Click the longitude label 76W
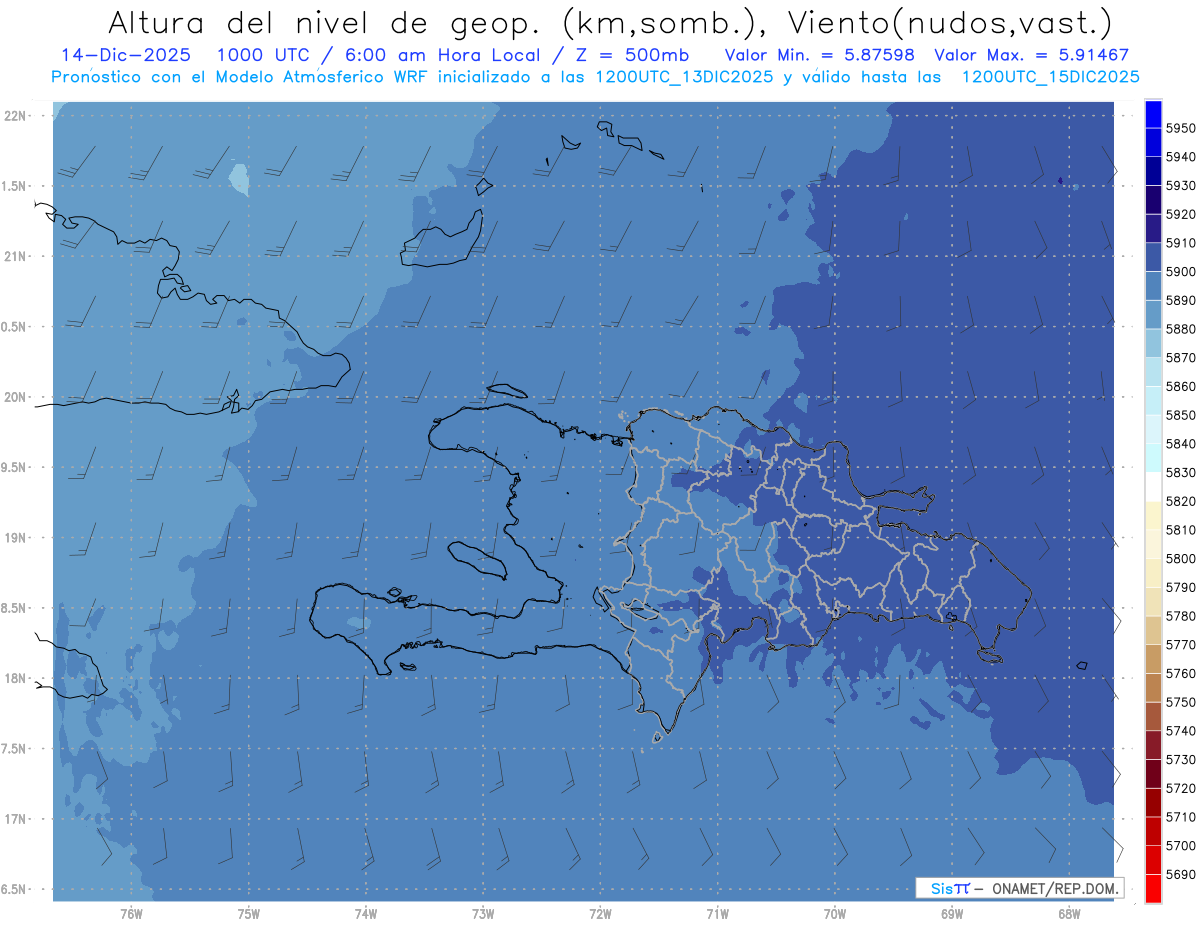1200x927 pixels. click(x=131, y=914)
